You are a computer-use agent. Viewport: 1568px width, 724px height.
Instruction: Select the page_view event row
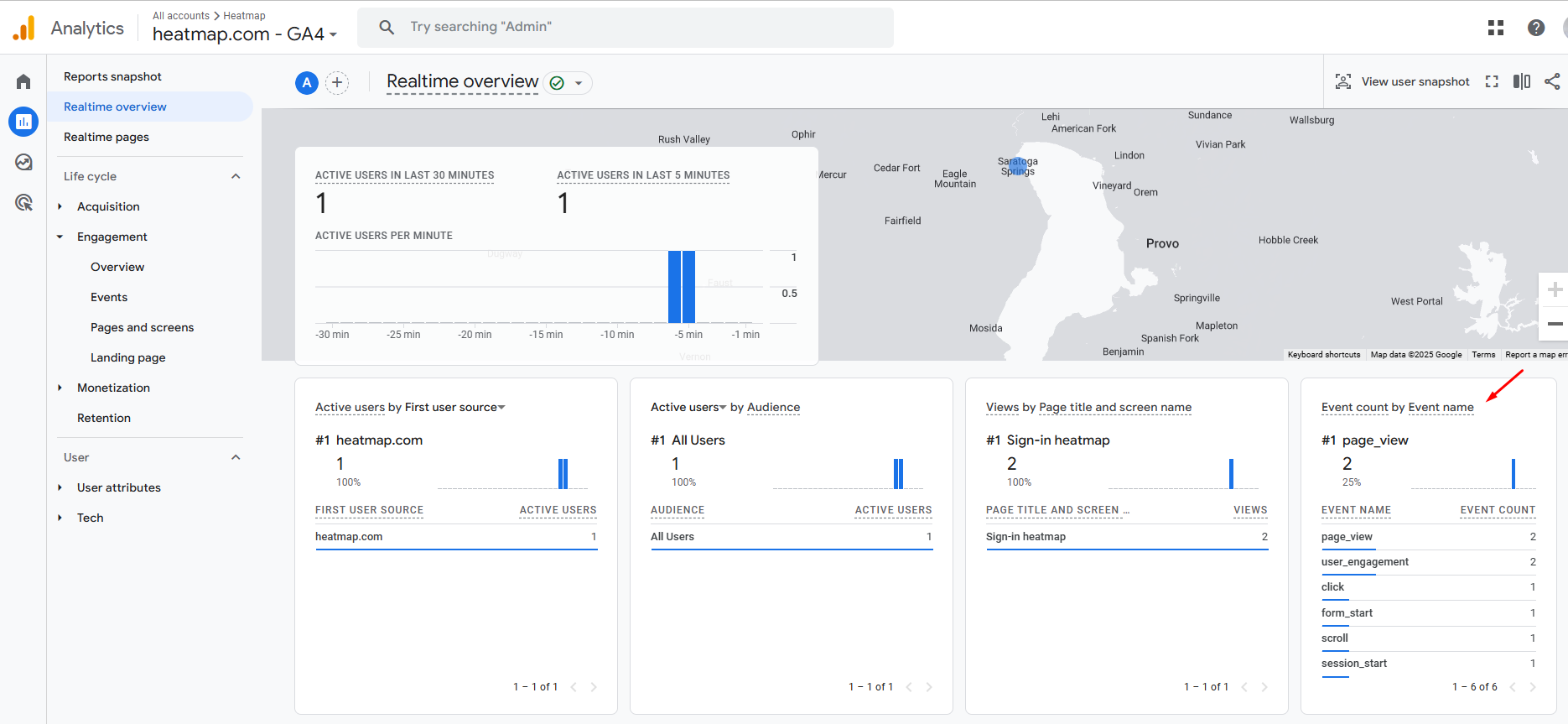pyautogui.click(x=1429, y=537)
